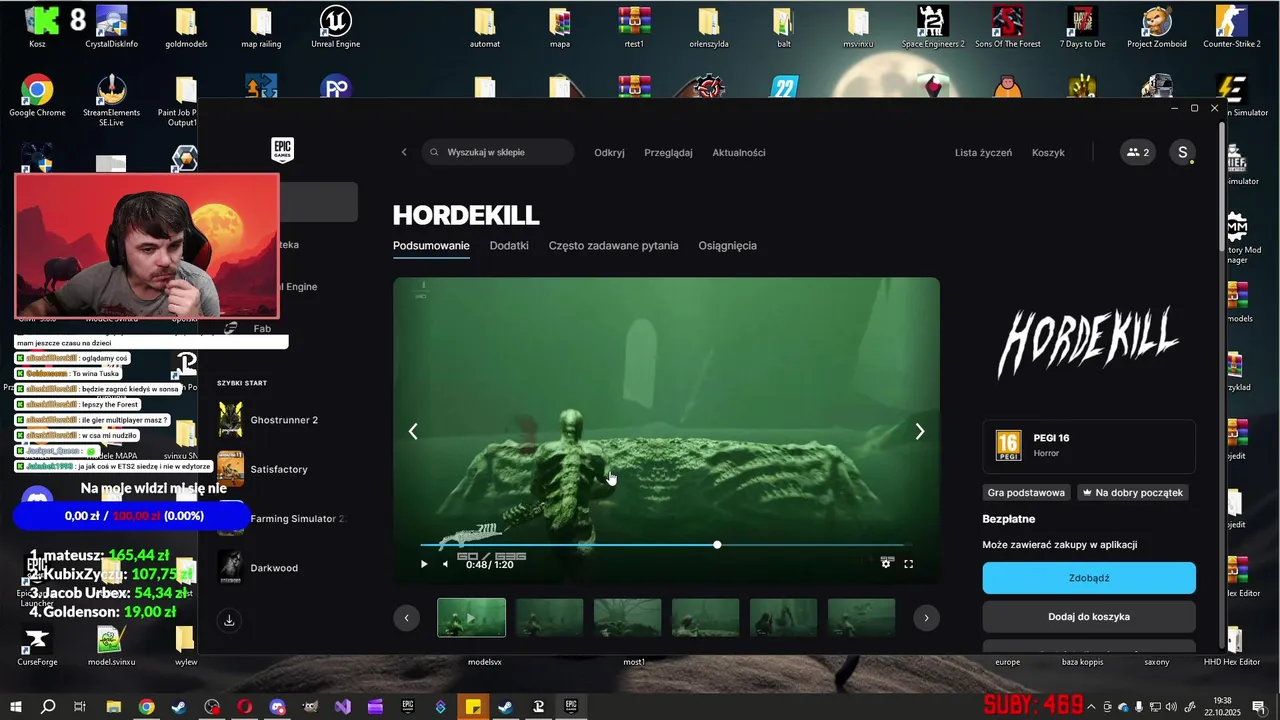Open the S profile avatar menu
This screenshot has width=1280, height=720.
pyautogui.click(x=1182, y=152)
